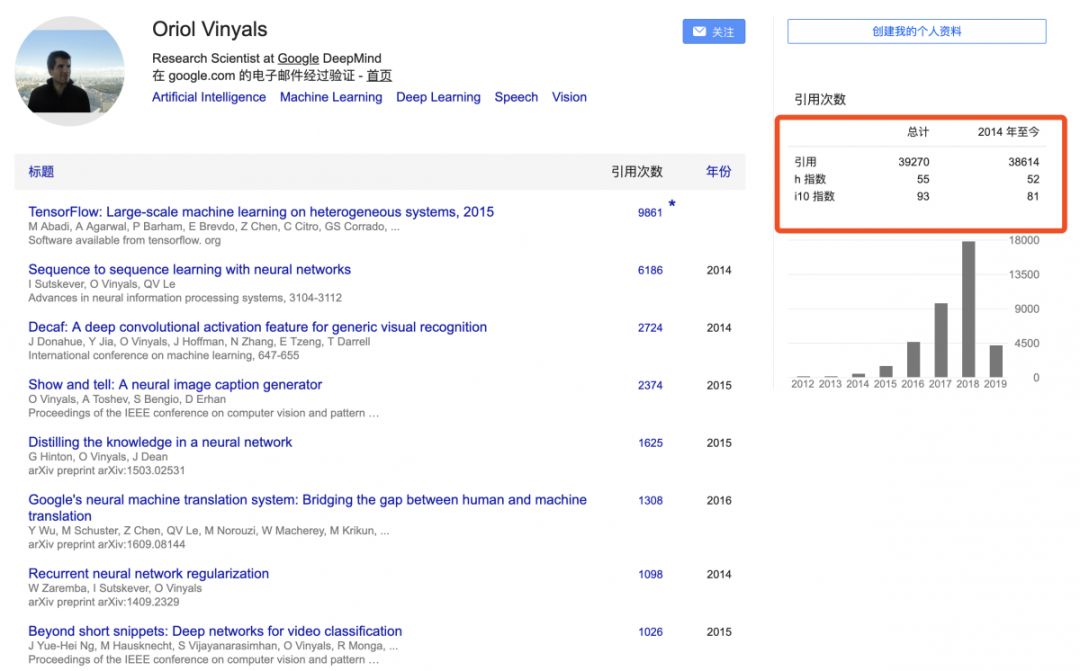
Task: Click the 创建我的个人资料 button
Action: 916,32
